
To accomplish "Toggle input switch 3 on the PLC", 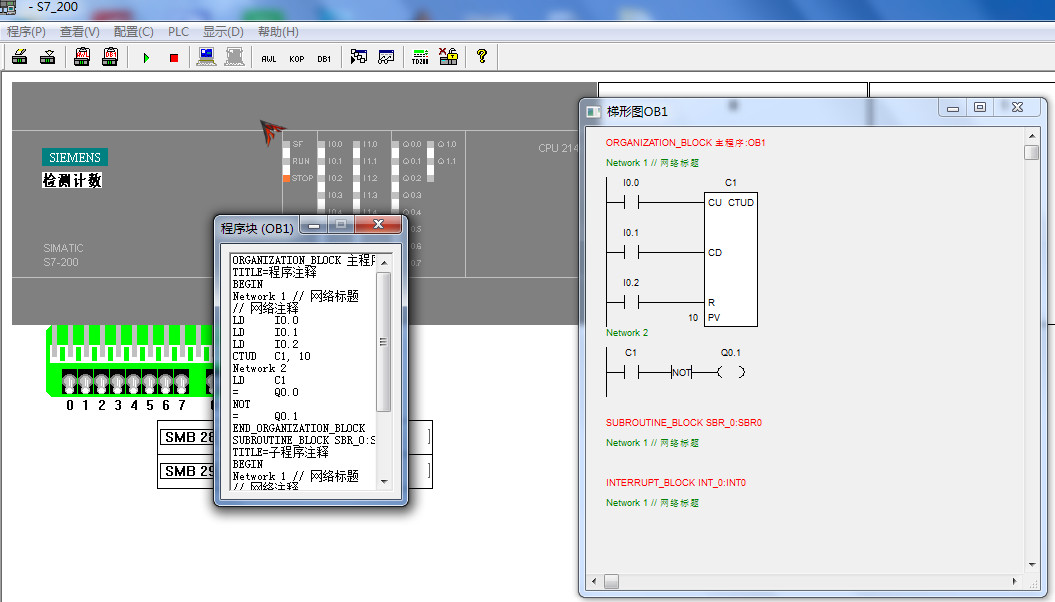I will point(118,383).
